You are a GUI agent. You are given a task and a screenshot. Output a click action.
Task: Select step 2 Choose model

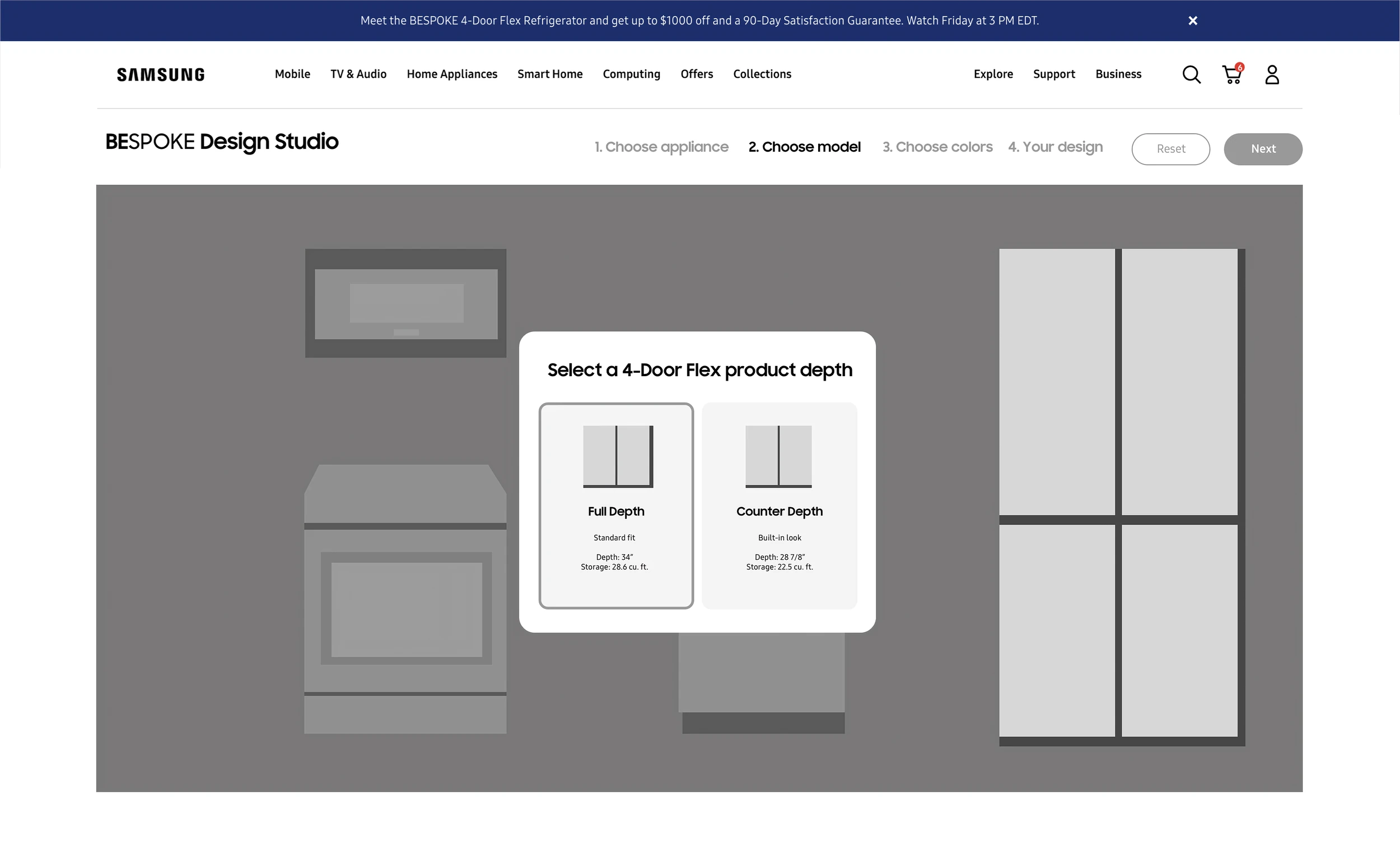pos(805,147)
